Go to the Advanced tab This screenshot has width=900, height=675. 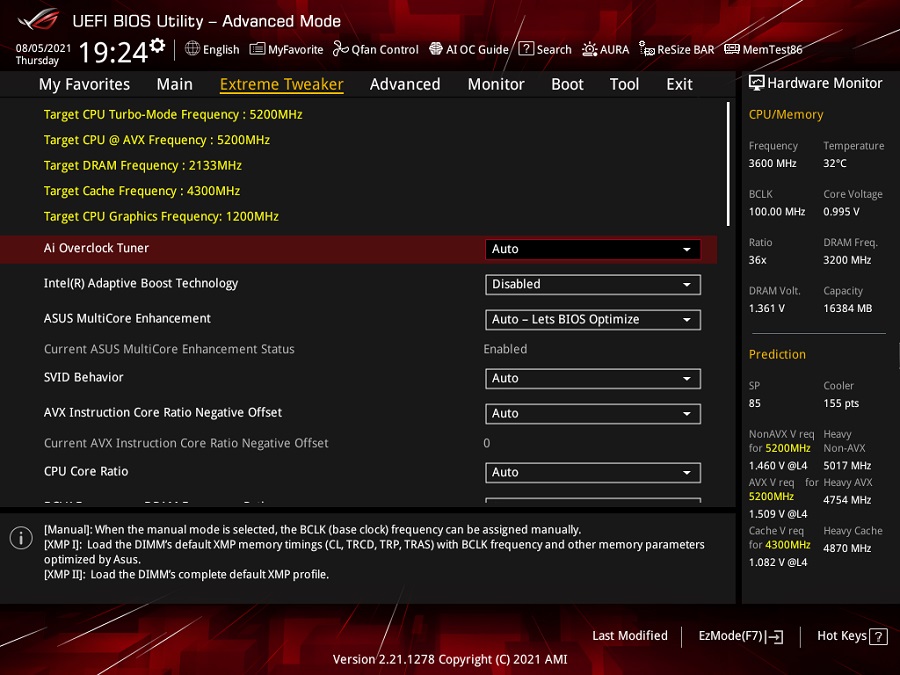pos(405,84)
